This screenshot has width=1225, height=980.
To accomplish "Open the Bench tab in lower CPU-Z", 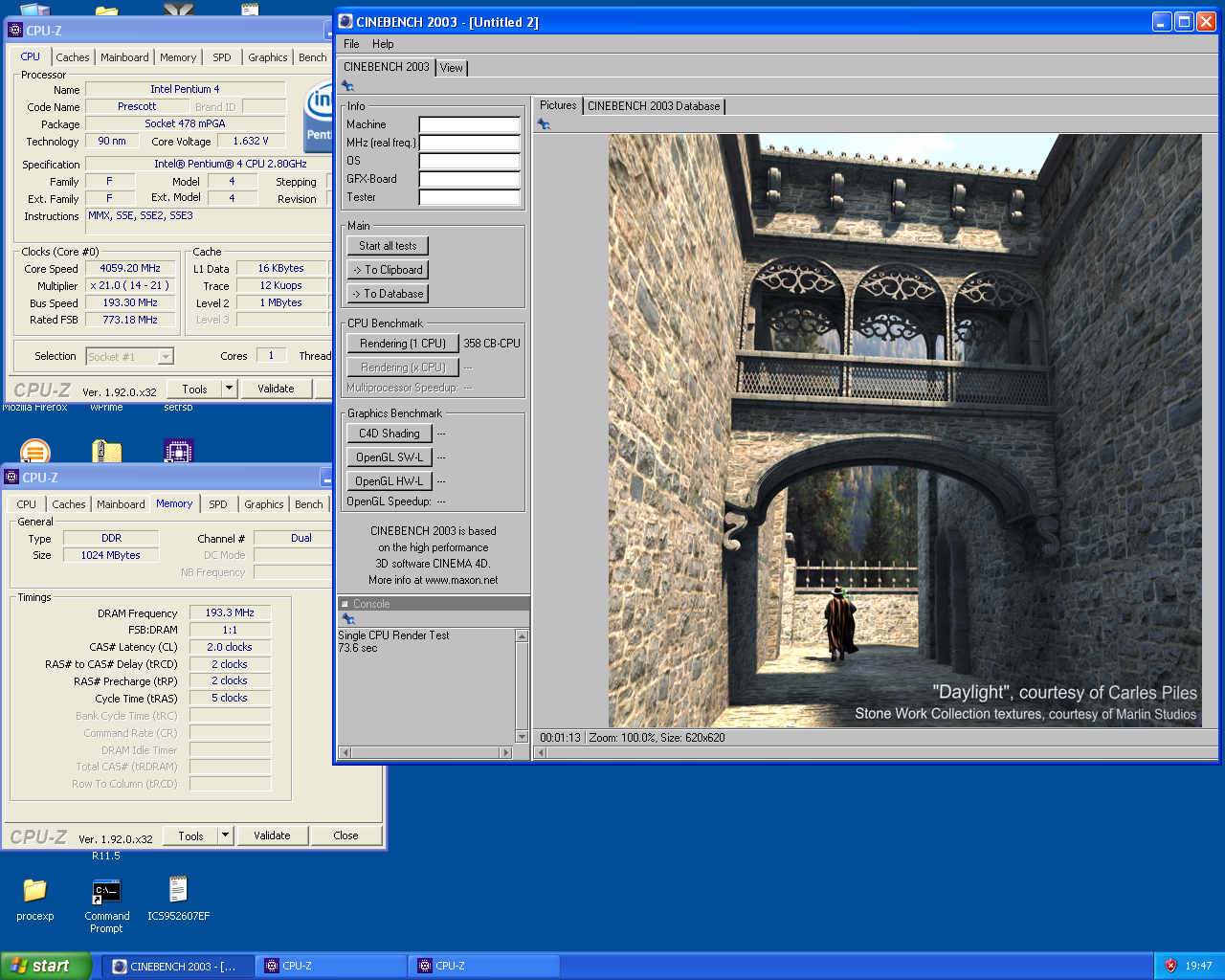I will 309,504.
